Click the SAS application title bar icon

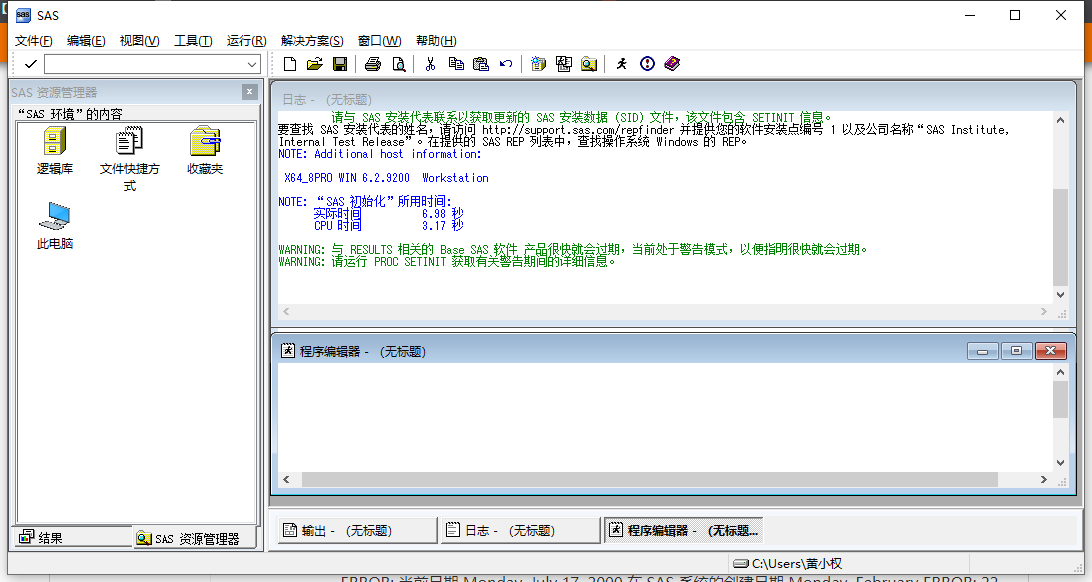click(23, 15)
